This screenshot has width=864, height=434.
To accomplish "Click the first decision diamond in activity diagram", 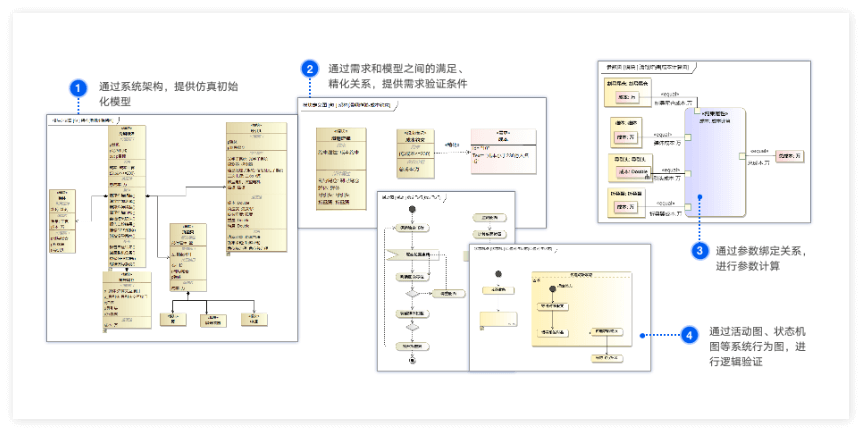I will tap(410, 292).
